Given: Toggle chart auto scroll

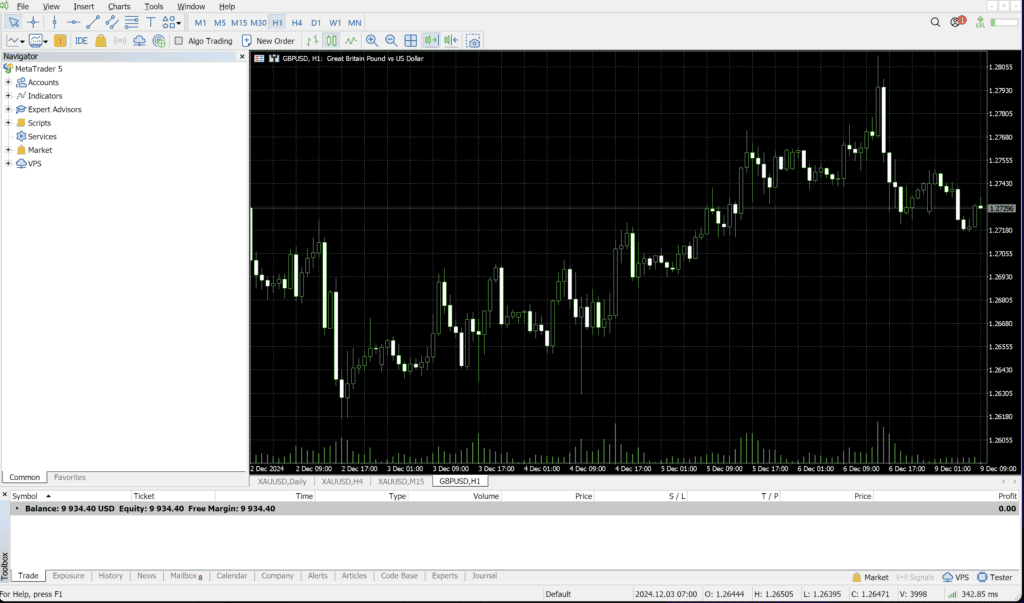Looking at the screenshot, I should click(x=432, y=41).
